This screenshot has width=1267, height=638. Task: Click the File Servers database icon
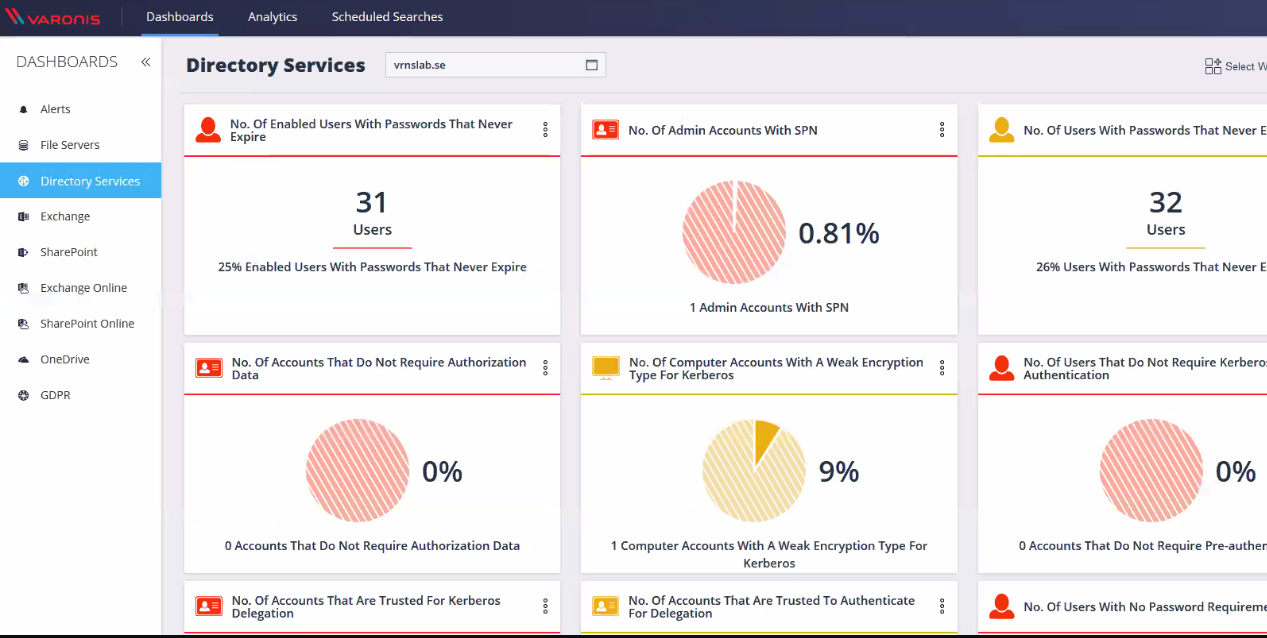(x=24, y=145)
